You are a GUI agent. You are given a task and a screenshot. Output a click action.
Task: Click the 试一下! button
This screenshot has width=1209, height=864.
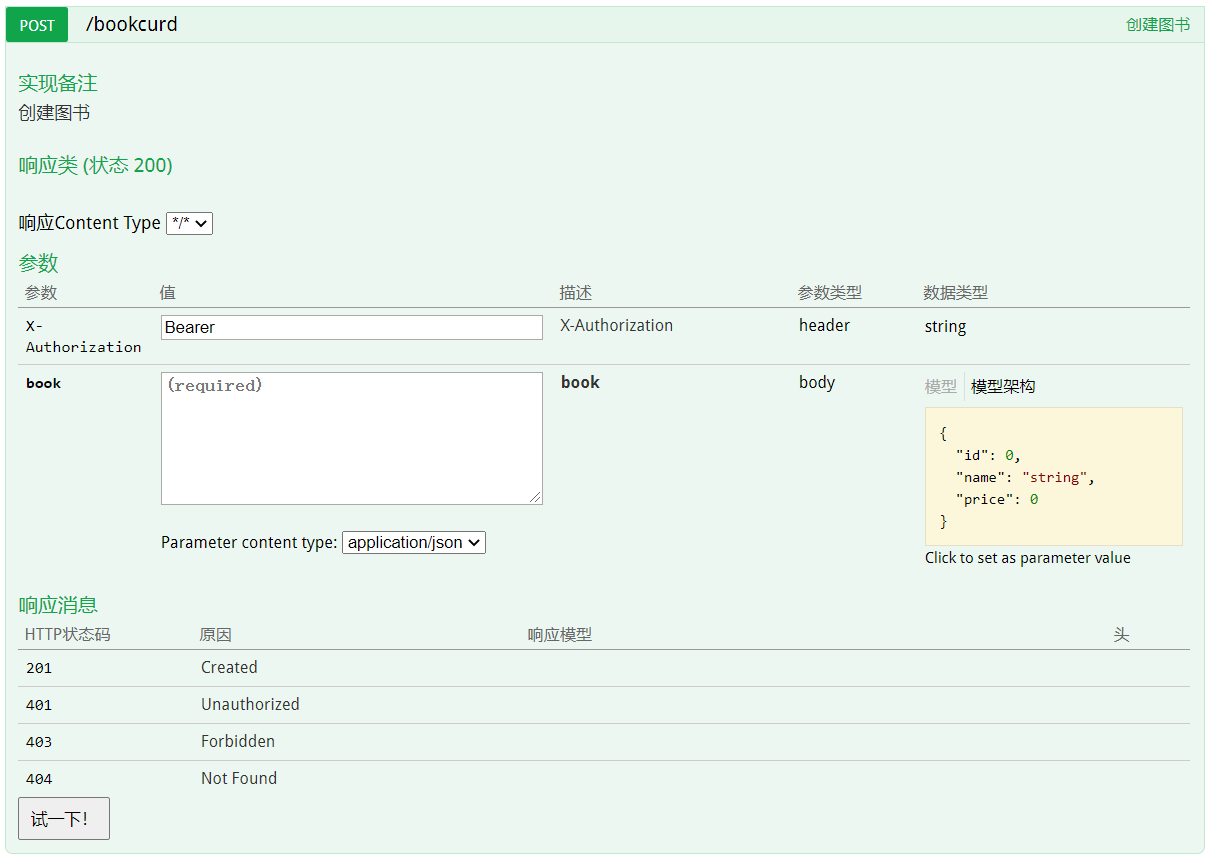pyautogui.click(x=64, y=818)
